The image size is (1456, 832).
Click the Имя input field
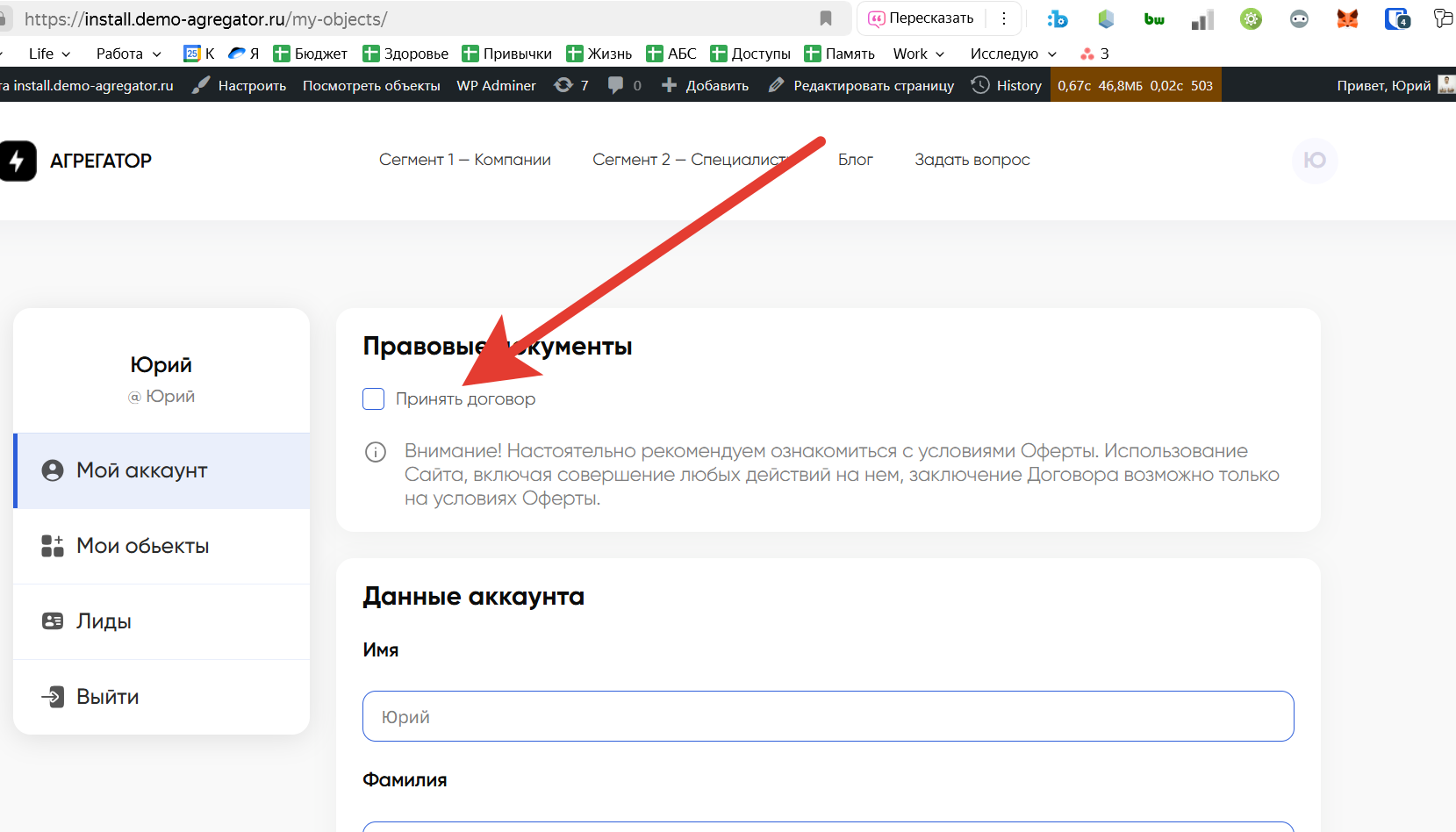click(x=828, y=716)
